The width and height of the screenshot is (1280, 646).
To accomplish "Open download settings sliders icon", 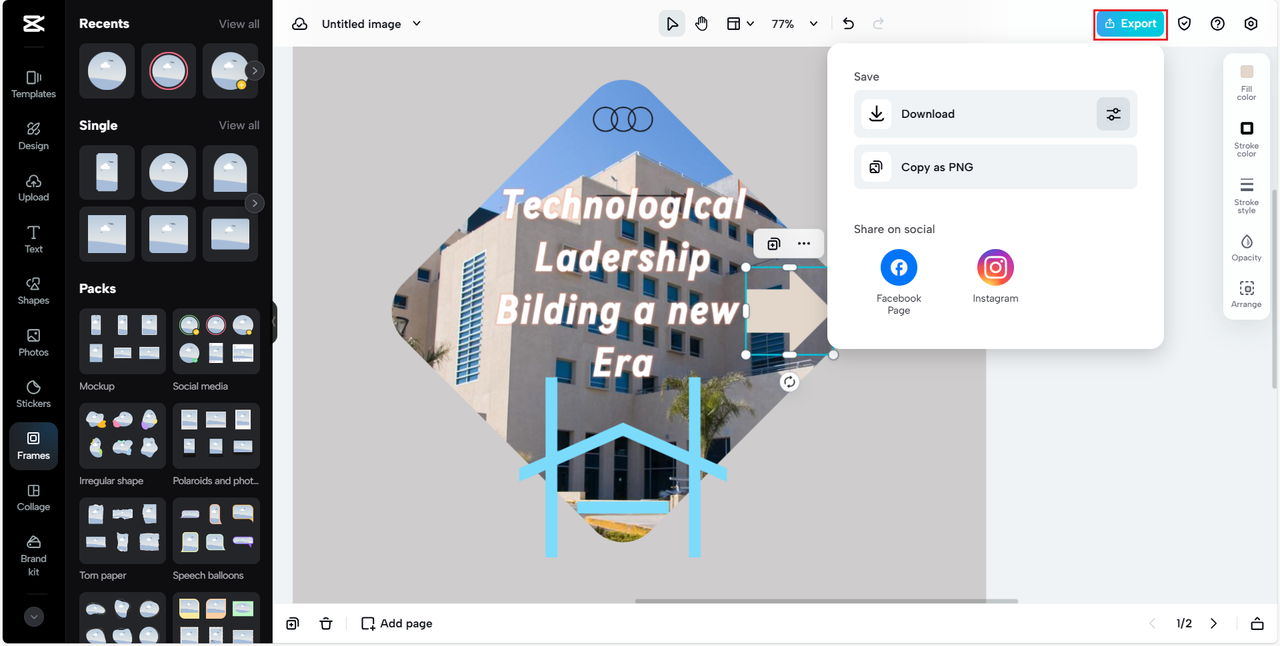I will click(1113, 114).
